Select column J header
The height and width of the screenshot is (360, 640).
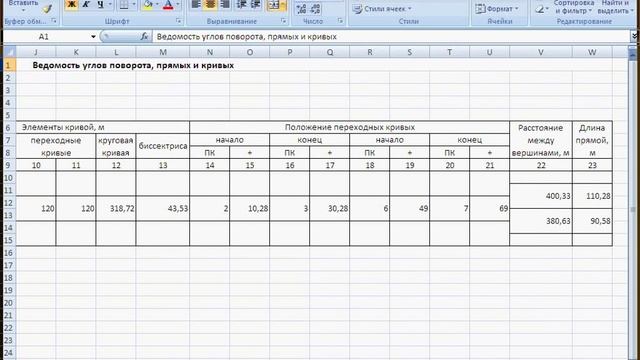pyautogui.click(x=36, y=52)
